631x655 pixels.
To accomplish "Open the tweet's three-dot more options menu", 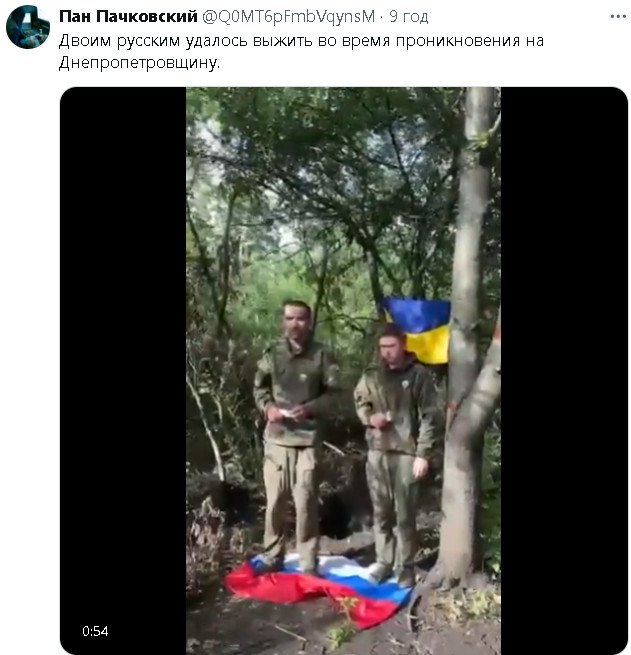I will [618, 17].
